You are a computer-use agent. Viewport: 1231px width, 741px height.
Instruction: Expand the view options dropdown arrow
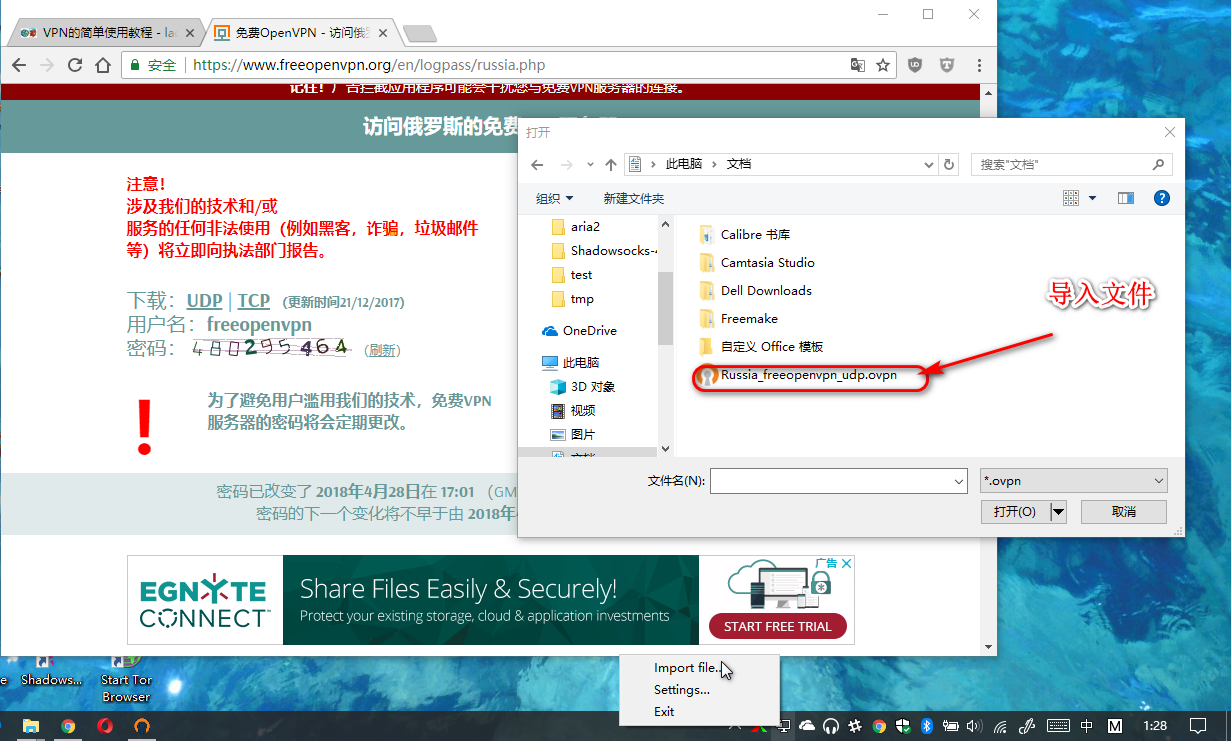(x=1092, y=198)
